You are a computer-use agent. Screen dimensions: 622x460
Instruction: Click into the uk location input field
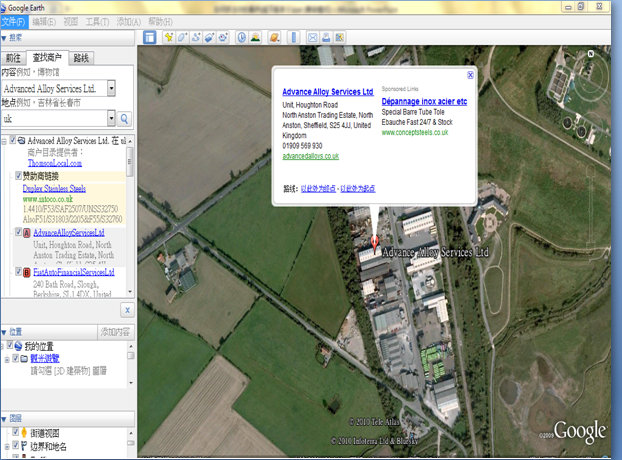point(55,118)
